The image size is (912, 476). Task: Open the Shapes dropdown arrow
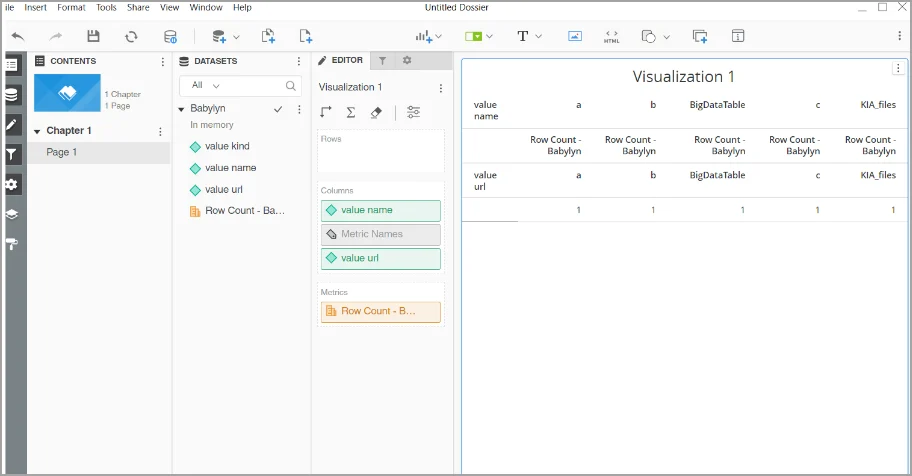[x=667, y=37]
